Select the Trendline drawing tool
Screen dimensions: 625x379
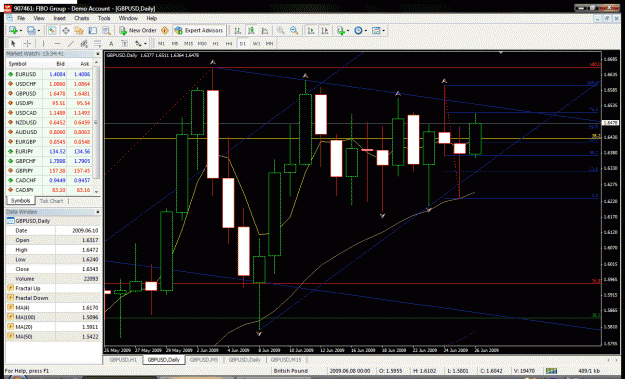71,43
